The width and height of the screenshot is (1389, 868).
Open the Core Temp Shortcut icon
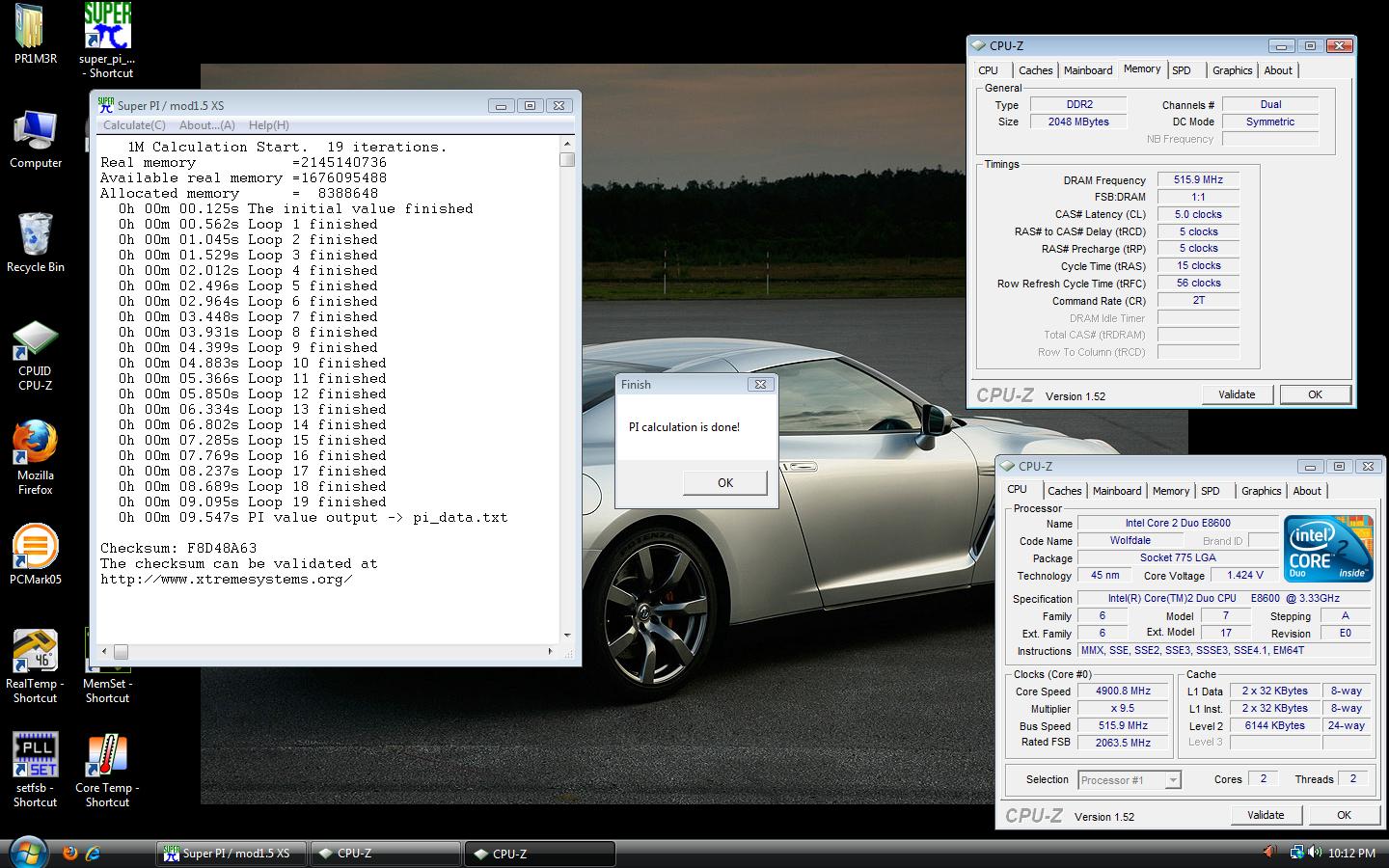click(x=107, y=771)
